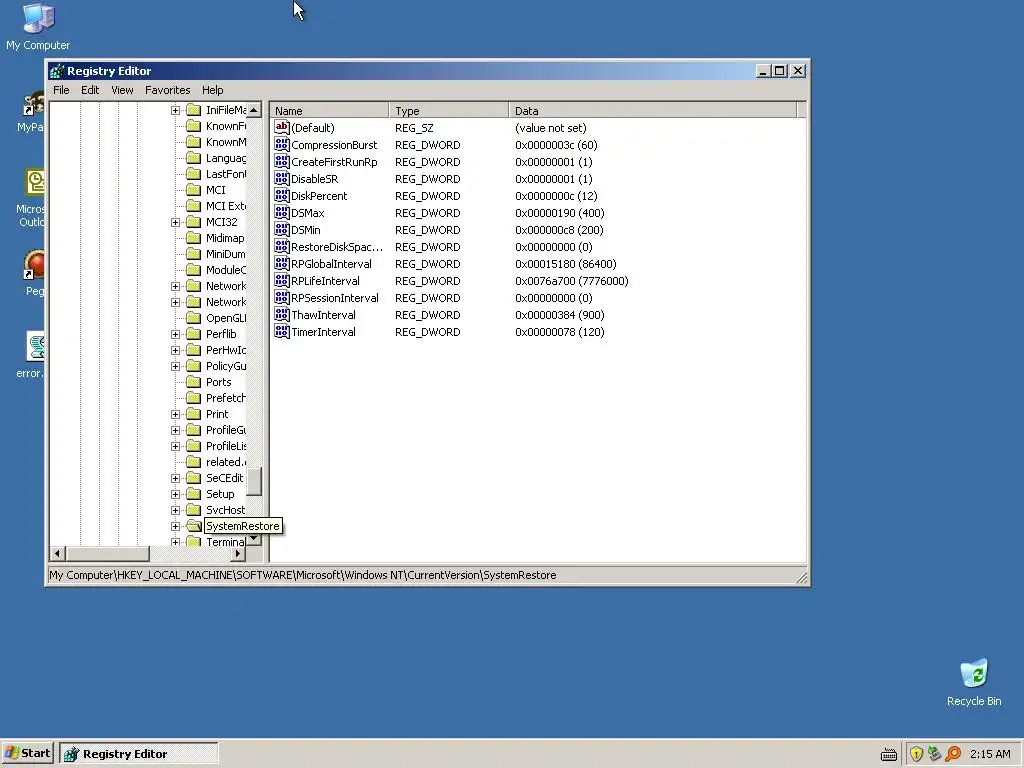Click tree horizontal scroll left arrow
Screen dimensions: 1024x768
(57, 554)
